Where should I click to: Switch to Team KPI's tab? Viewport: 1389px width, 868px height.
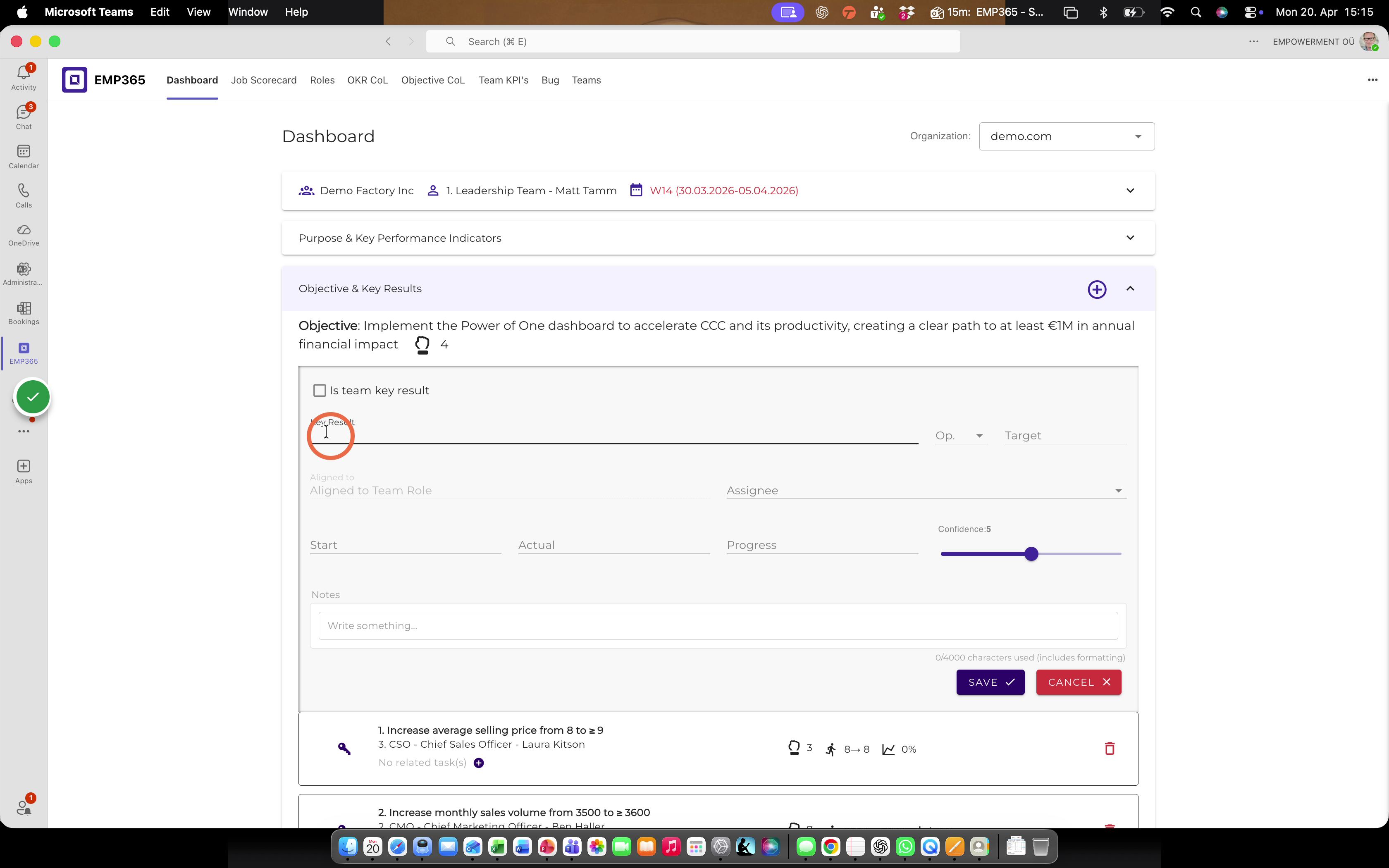(x=504, y=80)
